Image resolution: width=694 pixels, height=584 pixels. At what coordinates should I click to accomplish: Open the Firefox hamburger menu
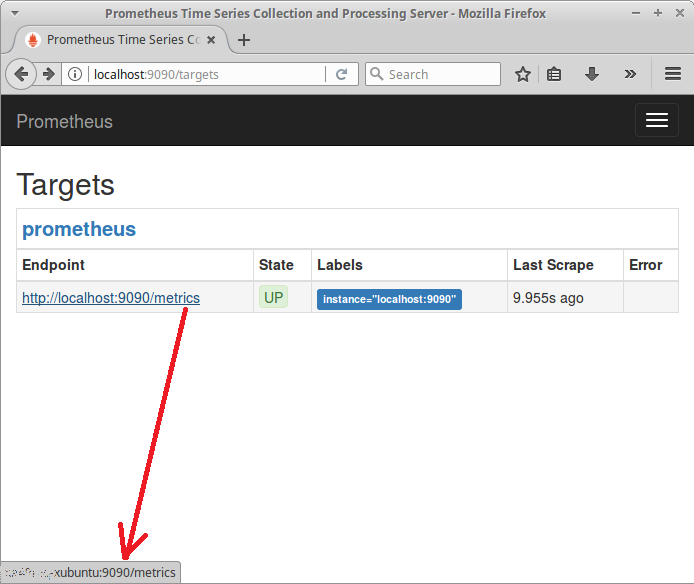(x=673, y=73)
